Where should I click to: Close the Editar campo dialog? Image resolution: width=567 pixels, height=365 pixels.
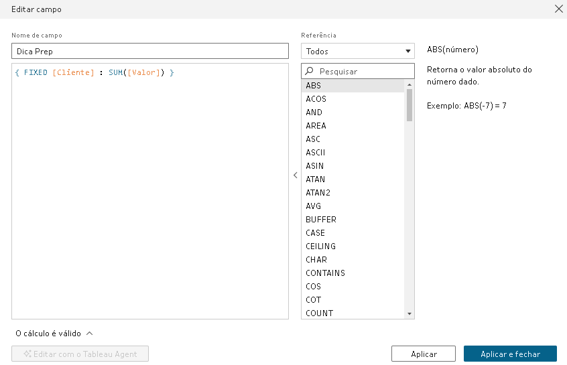tap(558, 9)
